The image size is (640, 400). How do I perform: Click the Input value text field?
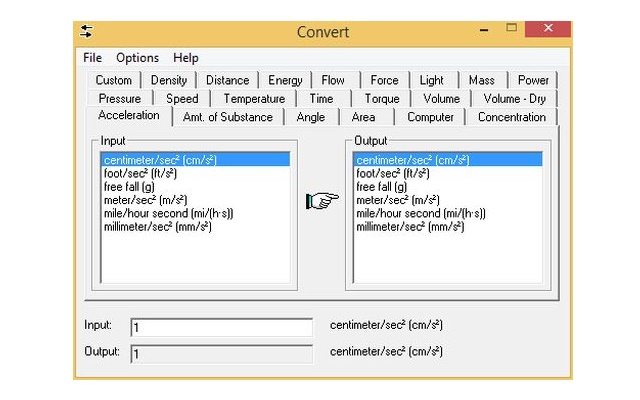(221, 327)
